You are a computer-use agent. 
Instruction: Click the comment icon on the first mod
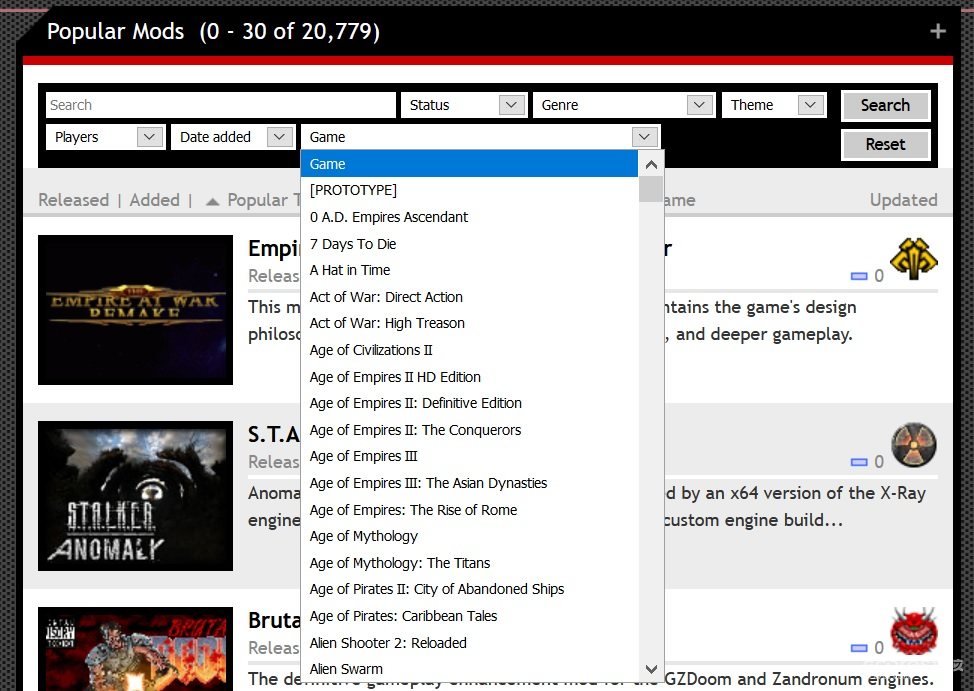(x=859, y=276)
